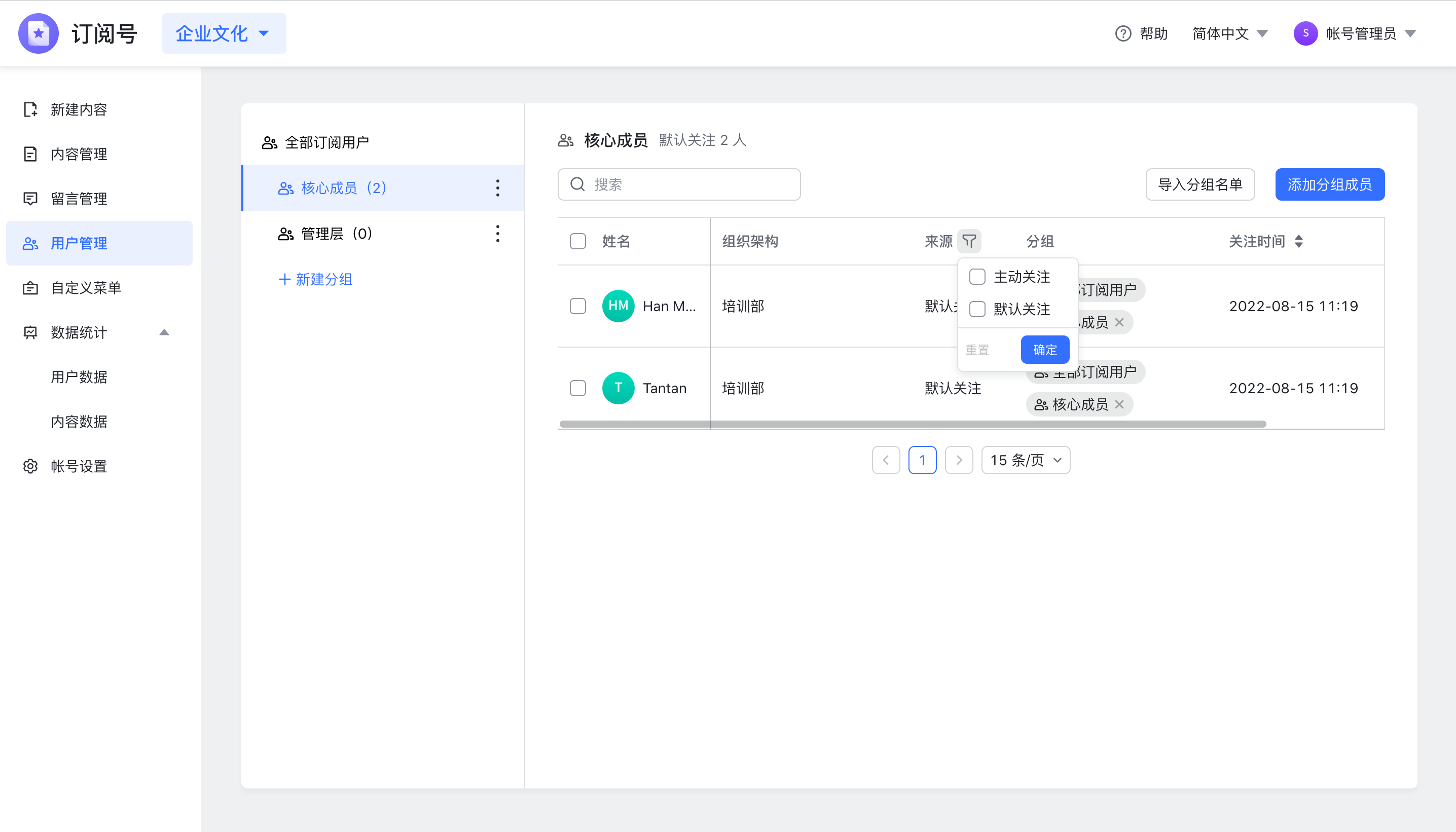The width and height of the screenshot is (1456, 832).
Task: Click the 添加分组成员 button
Action: pyautogui.click(x=1329, y=184)
